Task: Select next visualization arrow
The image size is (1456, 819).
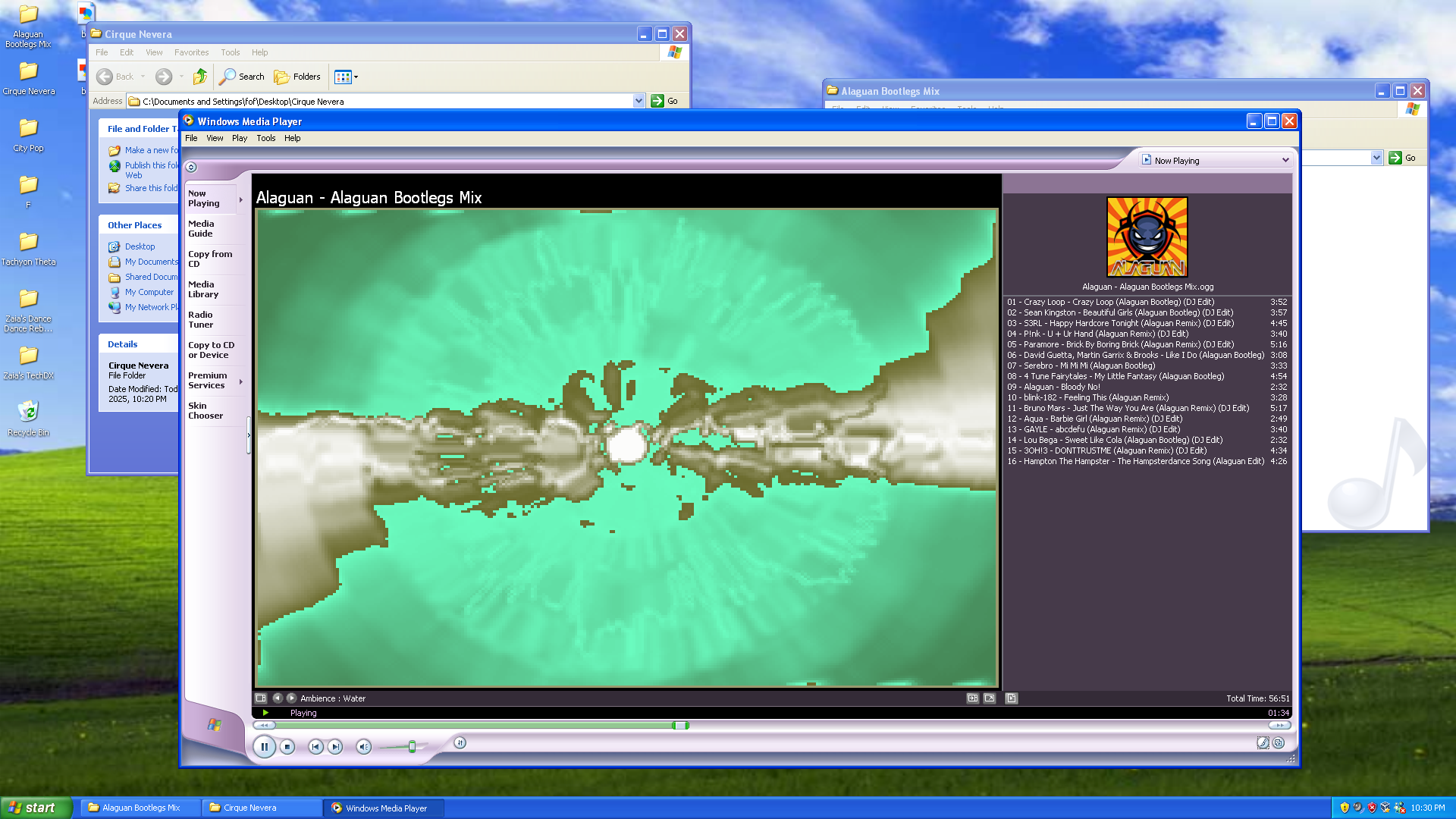Action: 291,698
